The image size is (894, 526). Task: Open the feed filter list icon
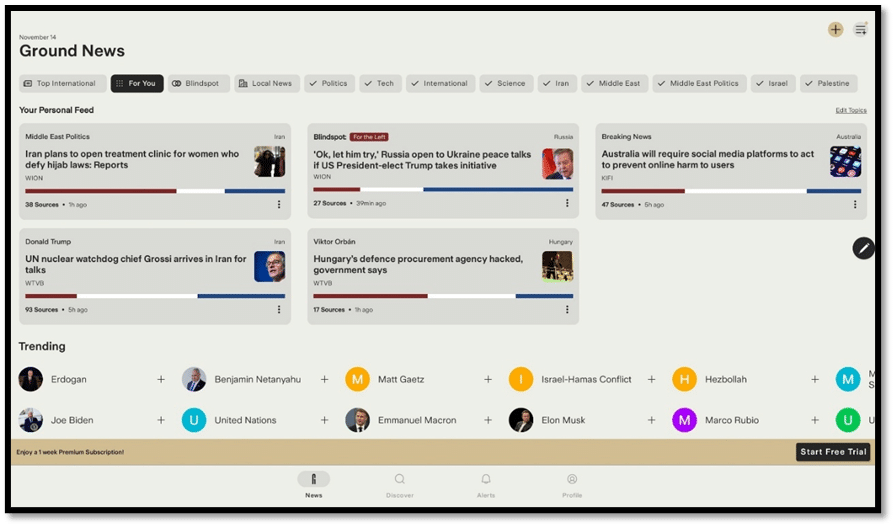click(860, 30)
